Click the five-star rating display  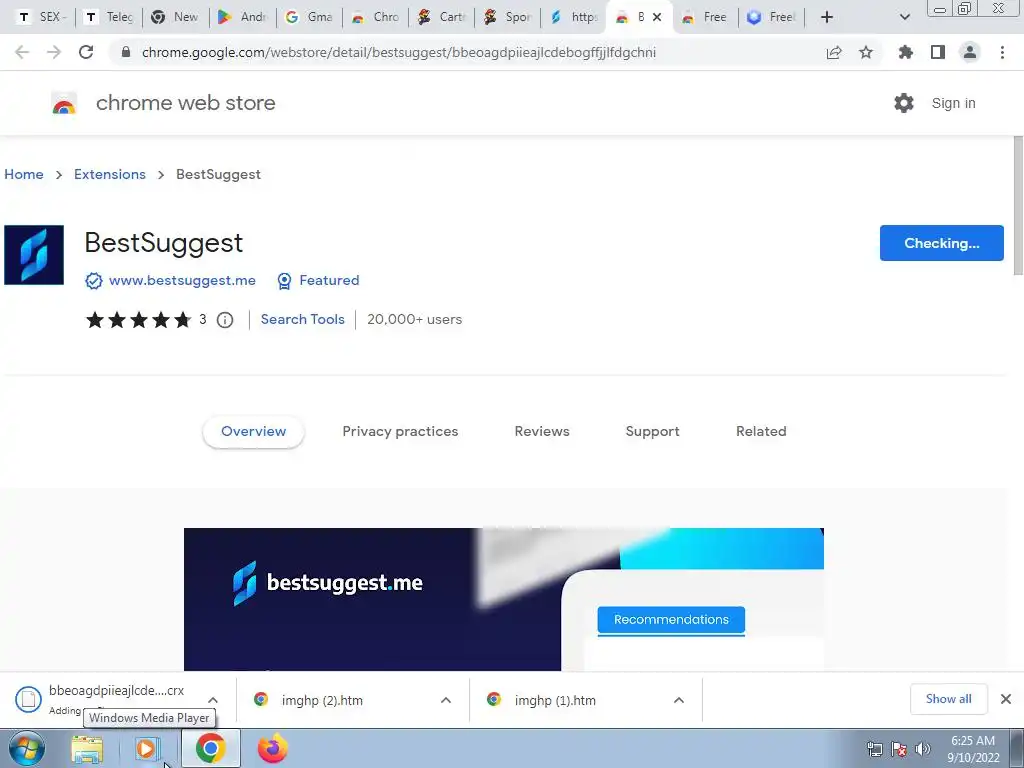click(138, 319)
